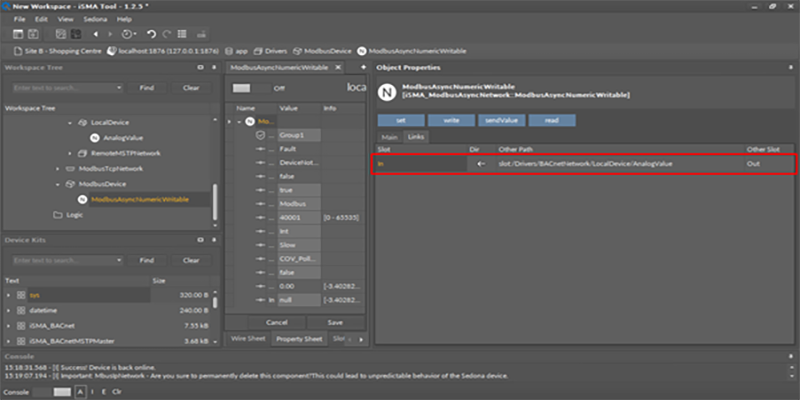The height and width of the screenshot is (400, 800).
Task: Click the sendValue button
Action: (502, 120)
